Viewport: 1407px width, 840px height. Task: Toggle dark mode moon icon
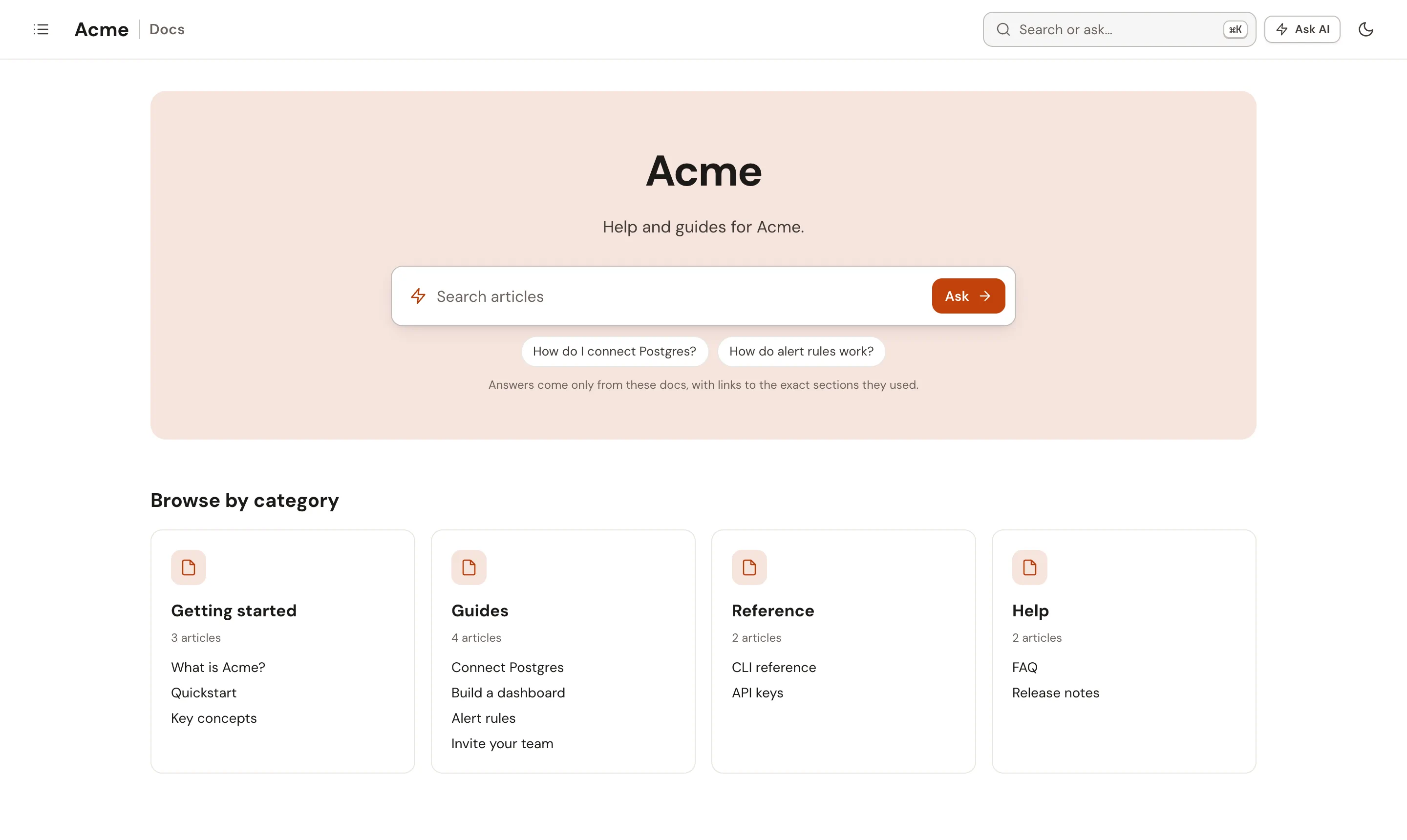click(x=1365, y=29)
